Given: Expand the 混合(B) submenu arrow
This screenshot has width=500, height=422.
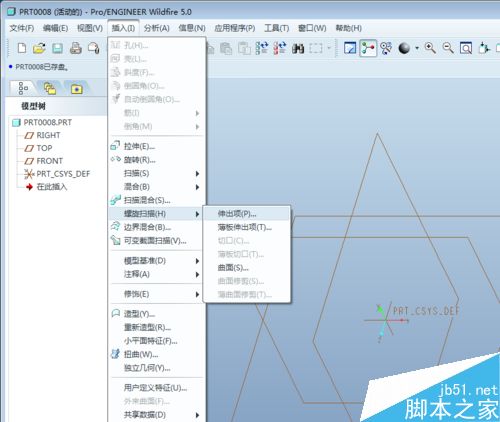Looking at the screenshot, I should click(197, 187).
